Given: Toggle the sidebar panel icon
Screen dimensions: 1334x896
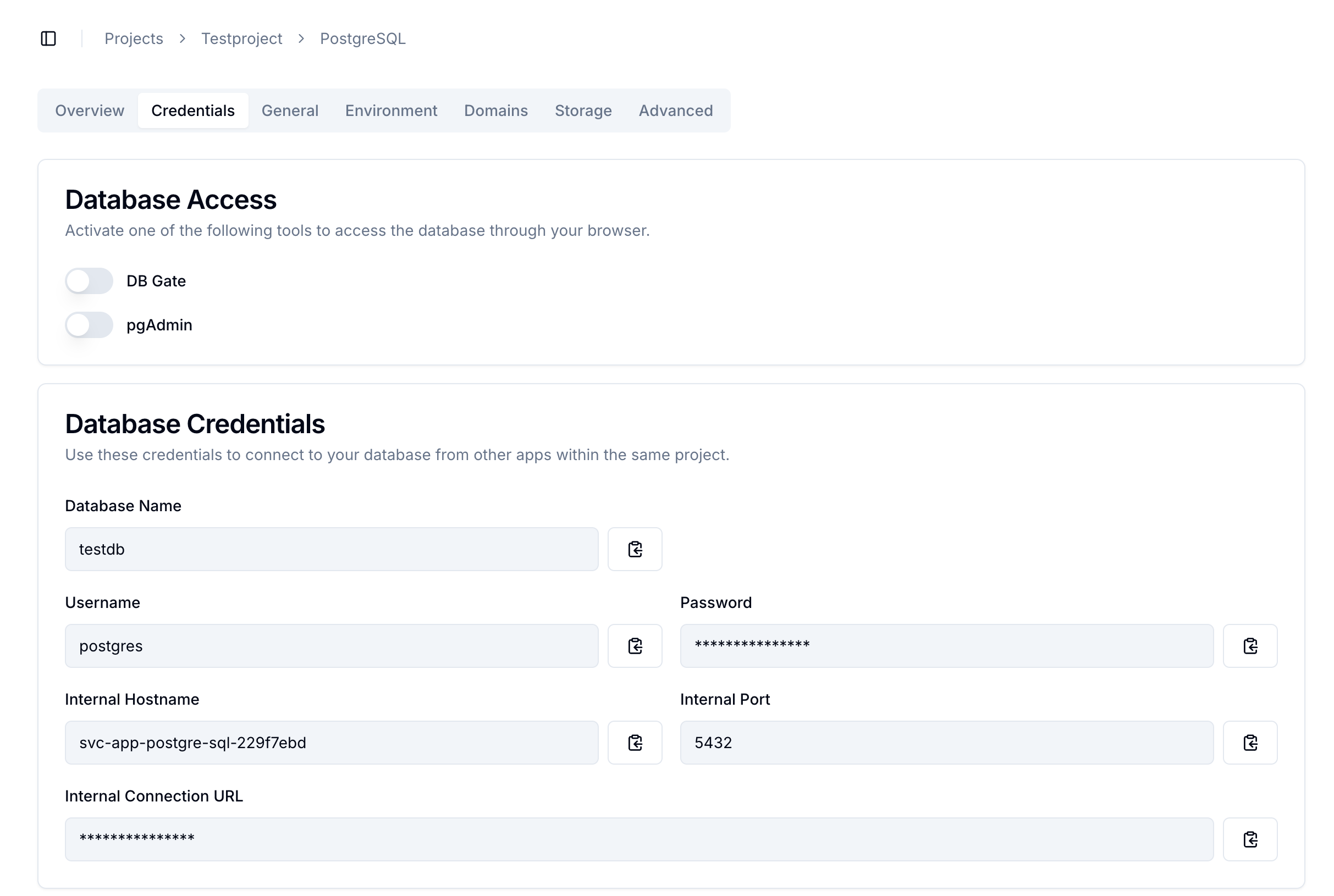Looking at the screenshot, I should point(48,38).
